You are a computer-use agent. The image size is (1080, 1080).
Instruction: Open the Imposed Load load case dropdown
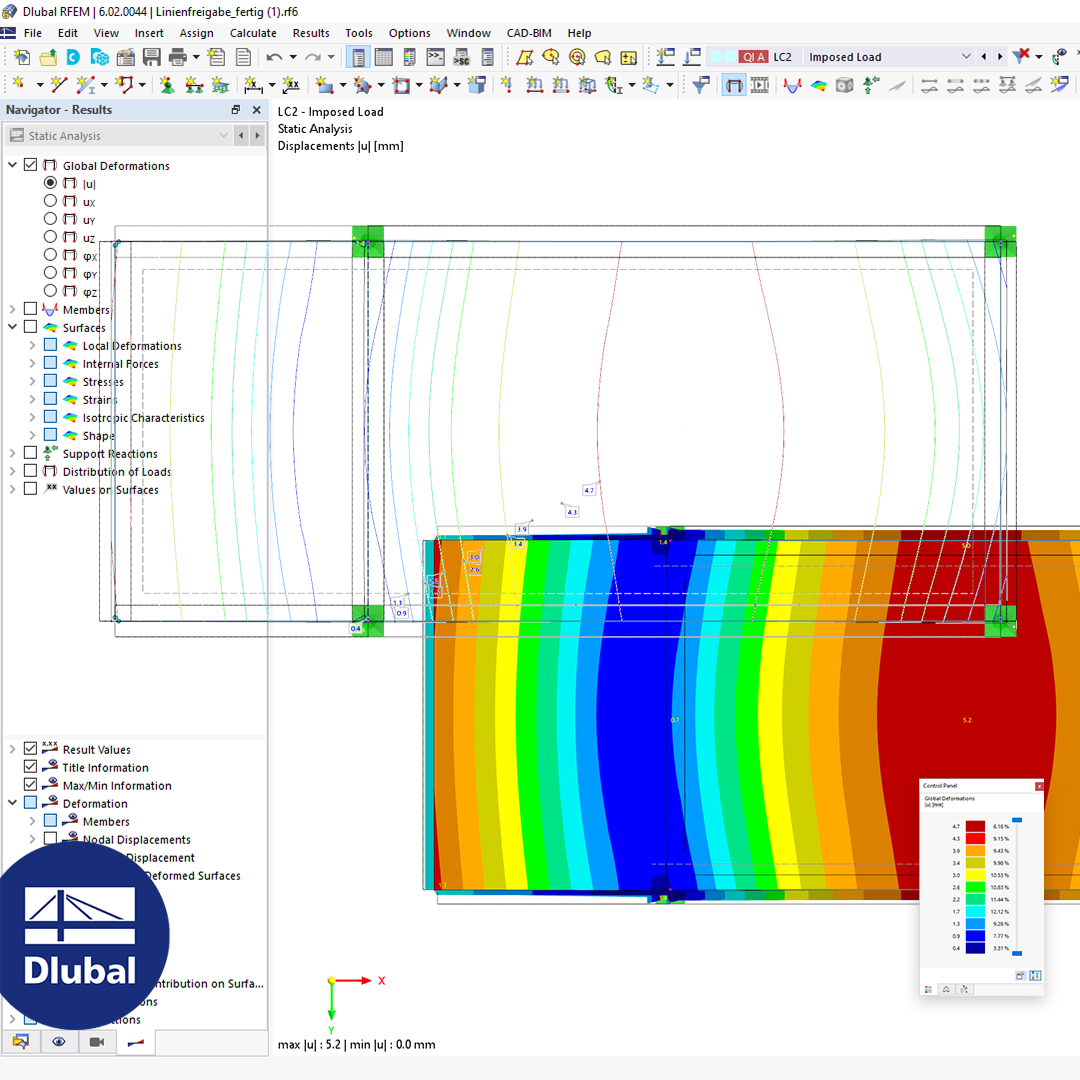tap(966, 56)
